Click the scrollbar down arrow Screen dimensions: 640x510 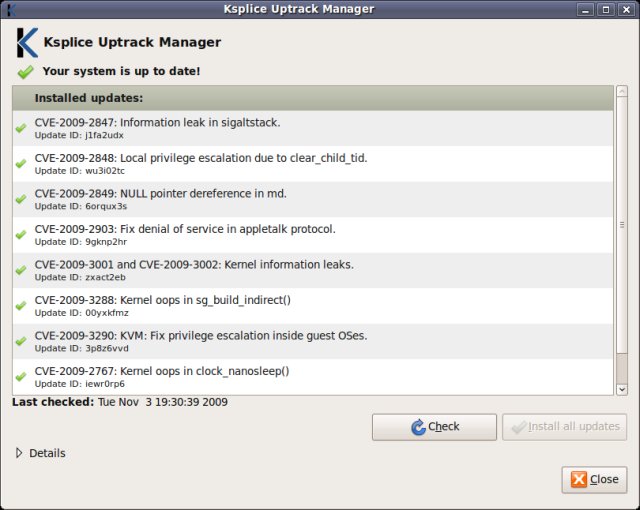[621, 389]
